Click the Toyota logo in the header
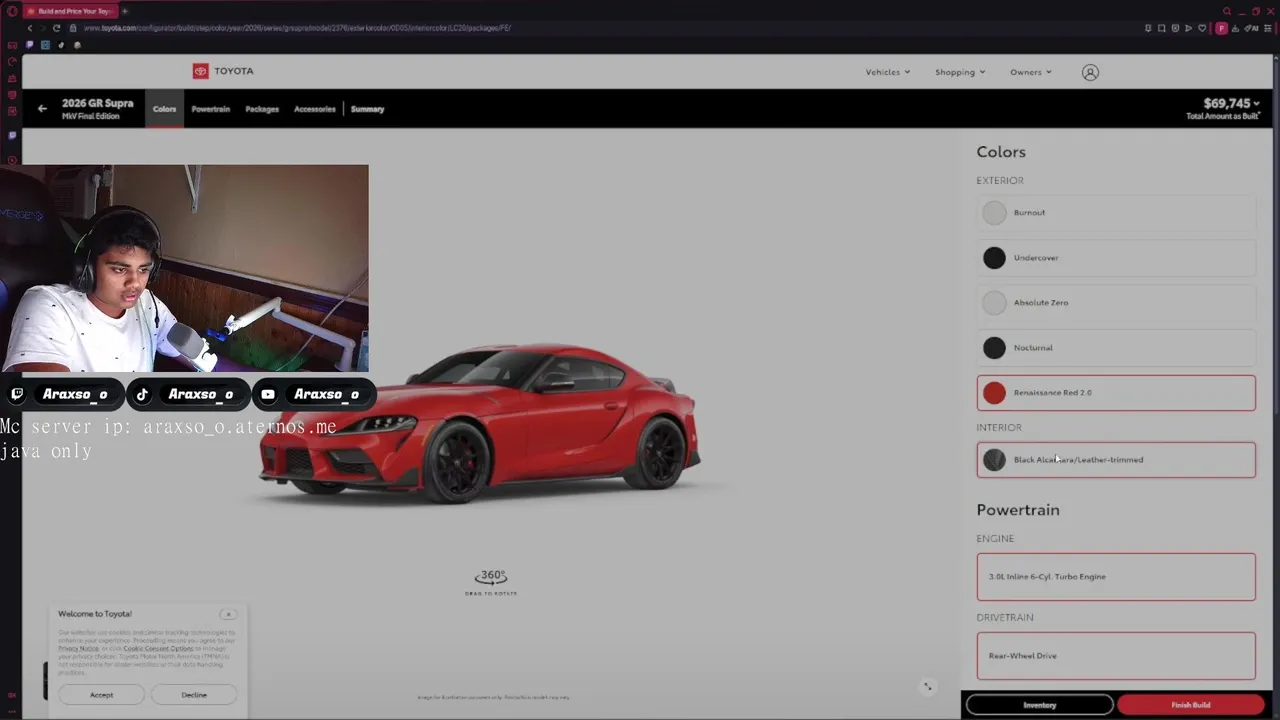 [223, 71]
